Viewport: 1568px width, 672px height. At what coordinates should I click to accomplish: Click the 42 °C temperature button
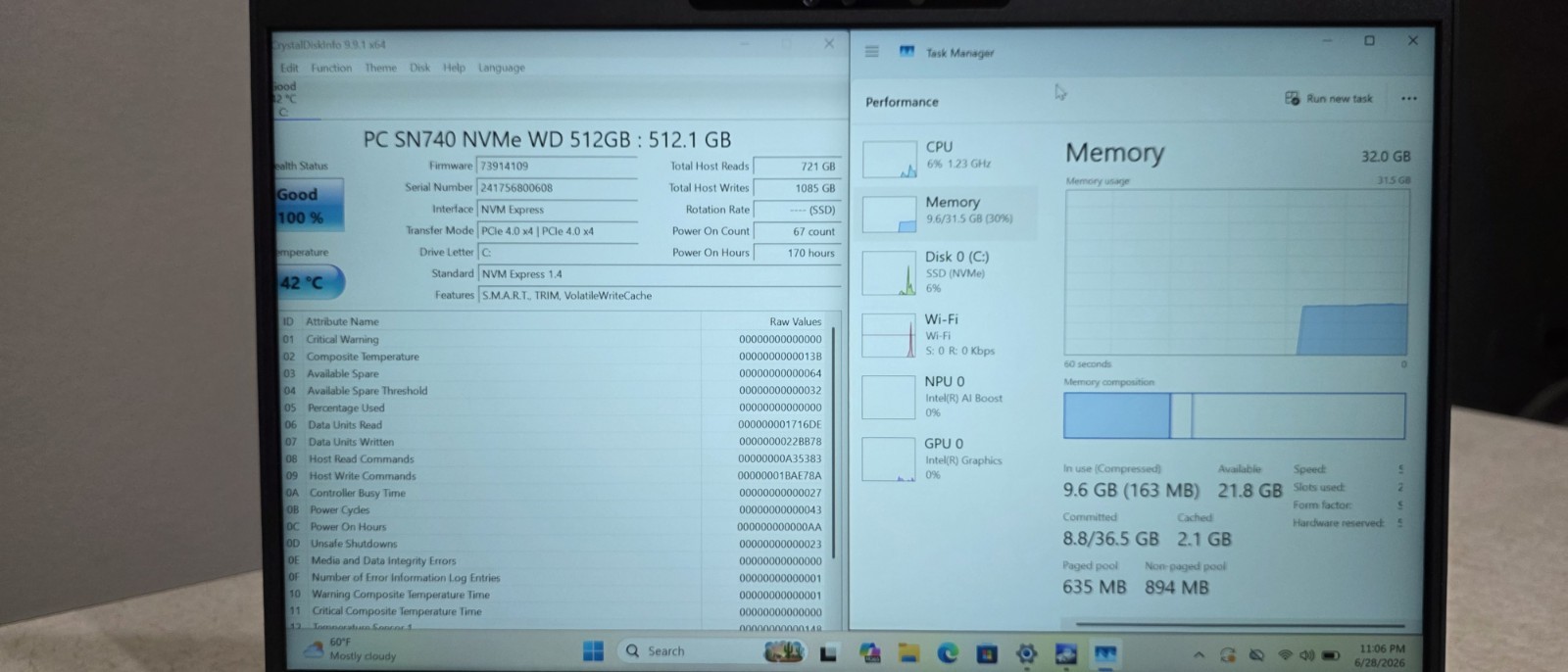click(310, 282)
